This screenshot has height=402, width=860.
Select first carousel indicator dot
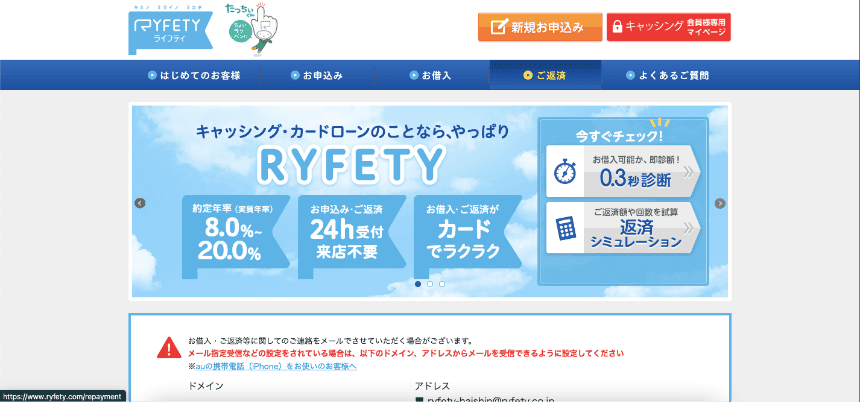click(x=418, y=284)
